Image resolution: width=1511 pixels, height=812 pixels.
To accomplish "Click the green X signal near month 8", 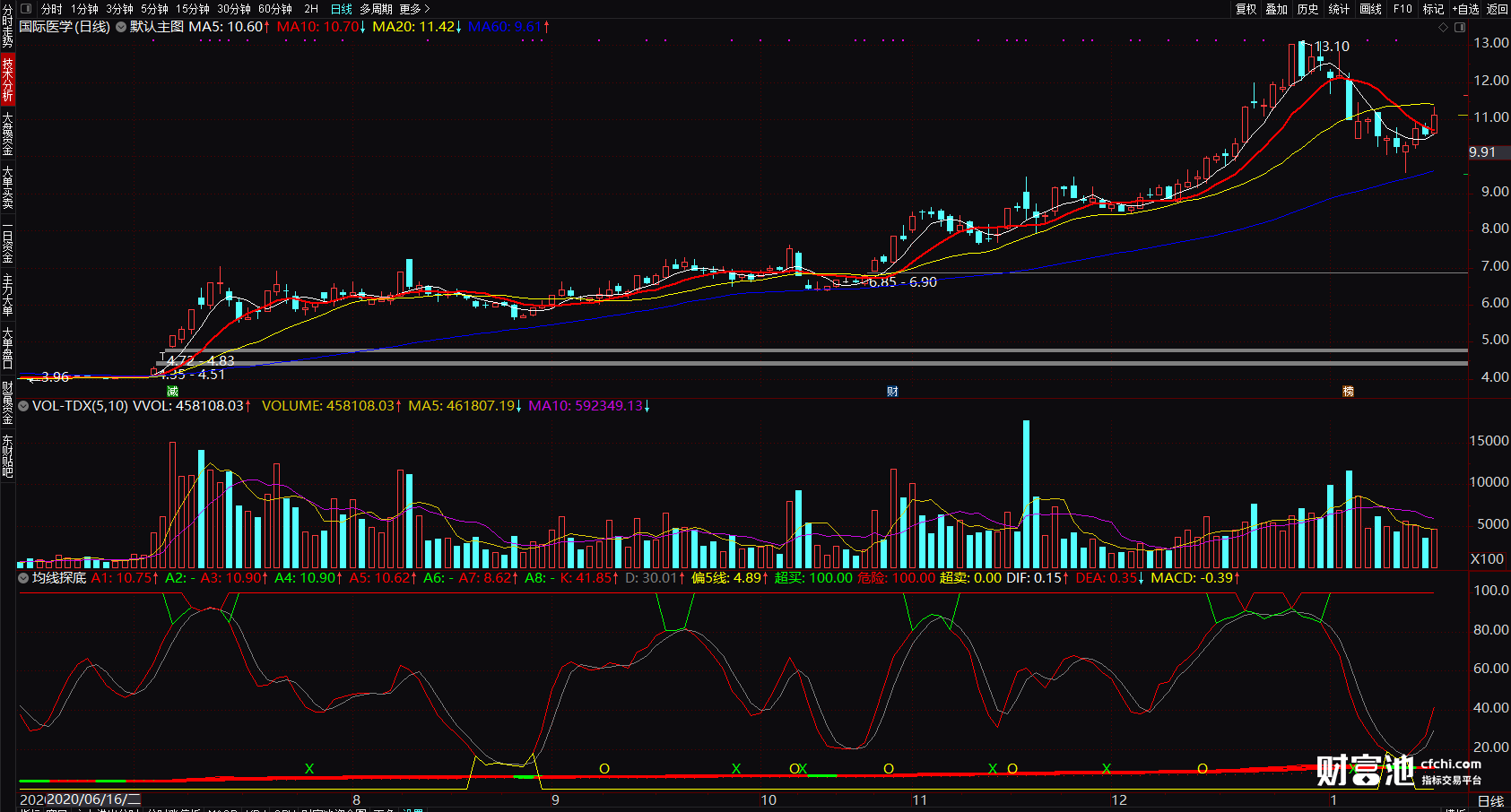I will [309, 769].
